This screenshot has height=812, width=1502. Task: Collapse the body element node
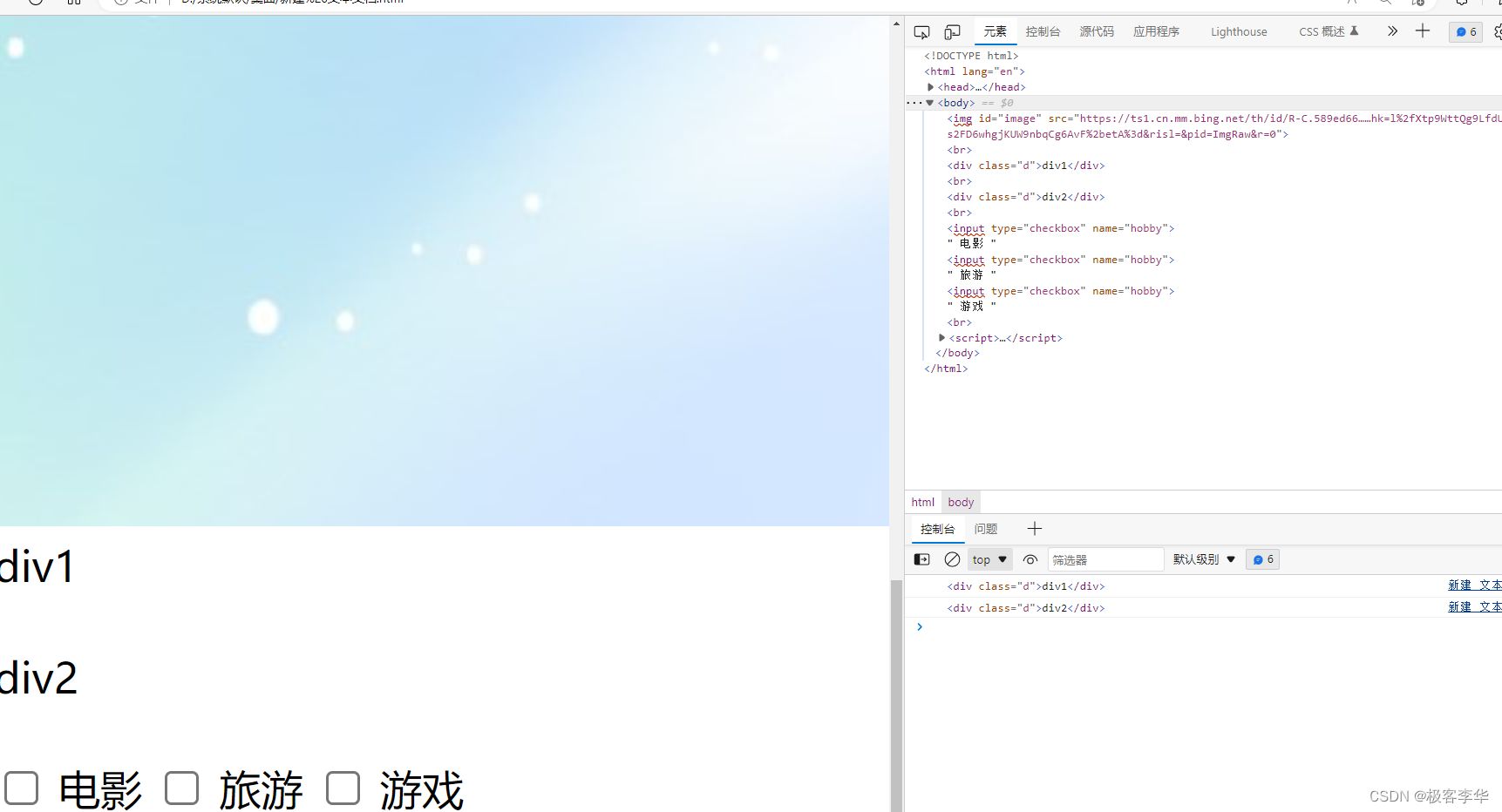pos(930,103)
